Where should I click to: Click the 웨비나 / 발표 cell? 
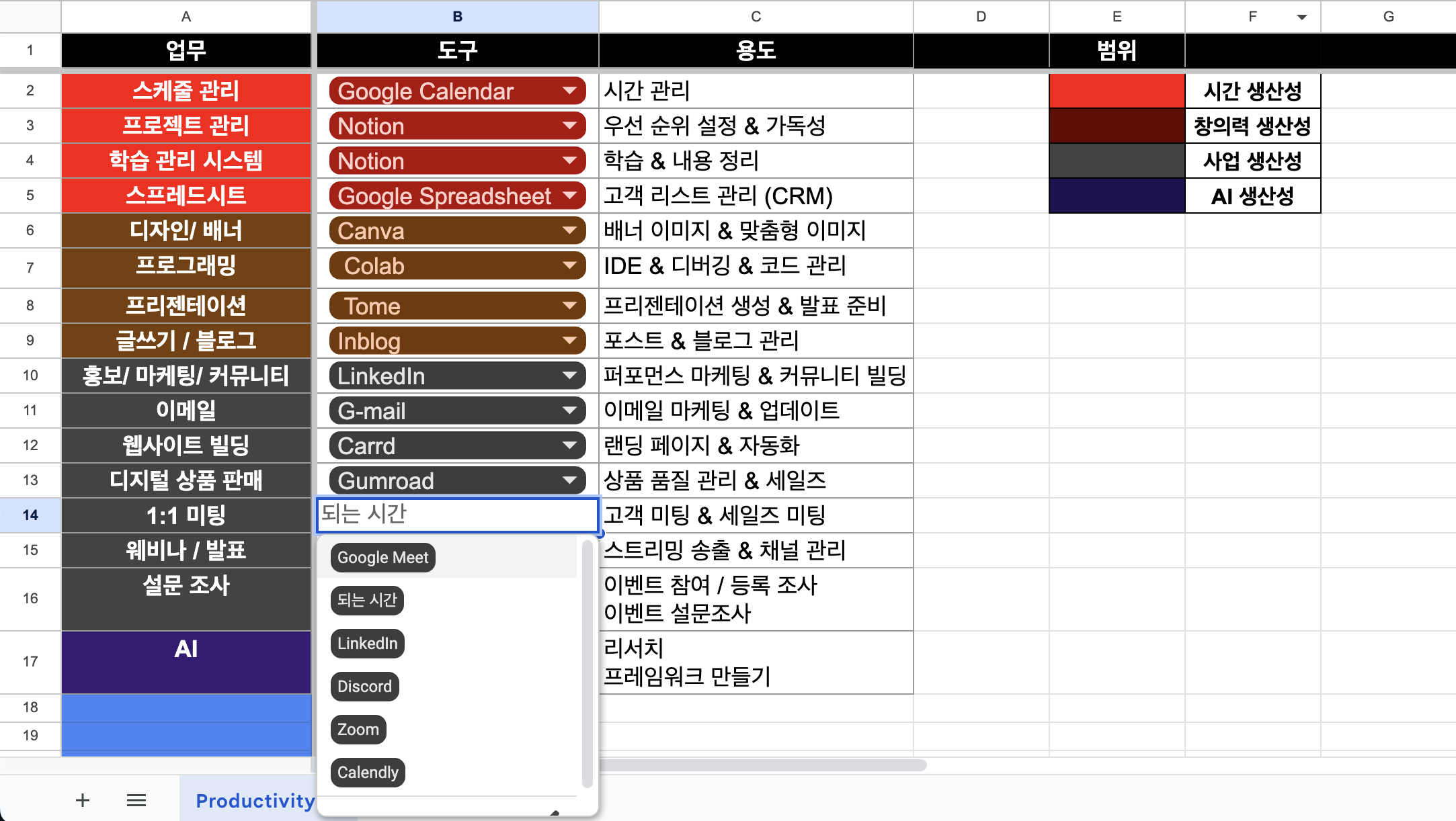pos(186,550)
